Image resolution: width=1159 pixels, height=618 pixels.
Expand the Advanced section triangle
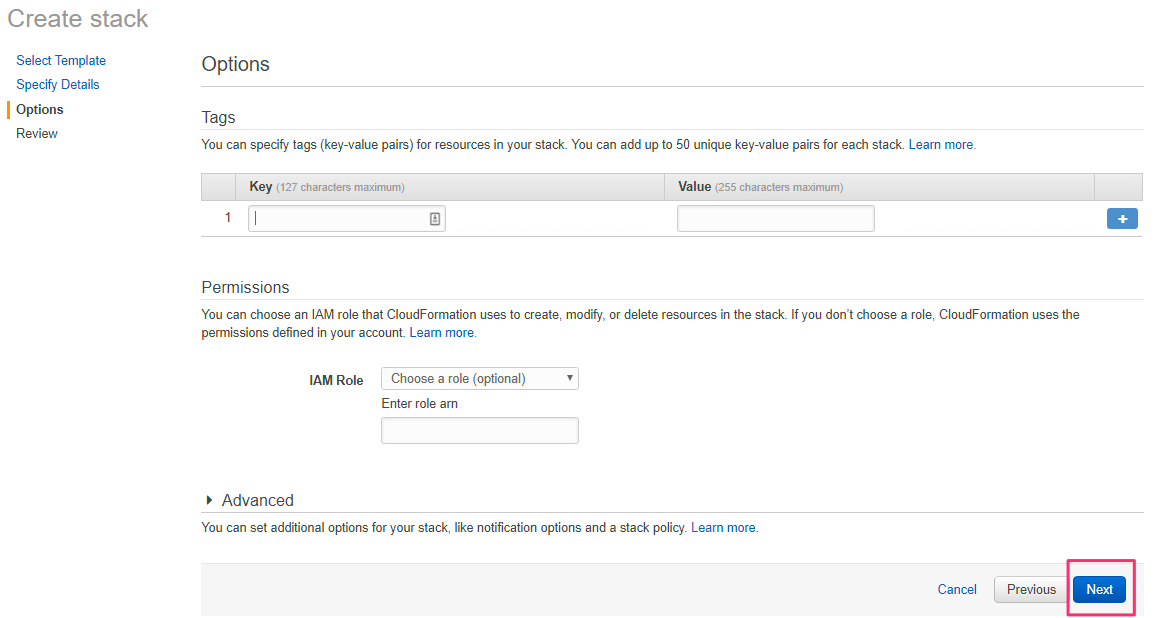pos(209,500)
